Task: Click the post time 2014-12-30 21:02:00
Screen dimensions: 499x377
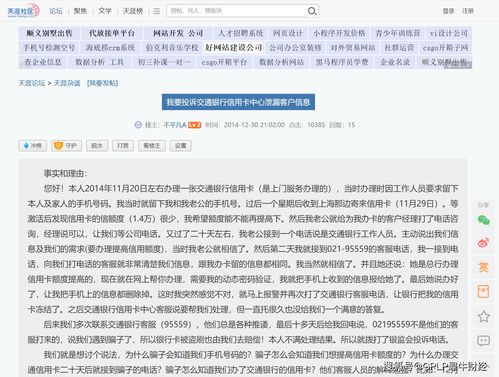Action: pyautogui.click(x=254, y=125)
